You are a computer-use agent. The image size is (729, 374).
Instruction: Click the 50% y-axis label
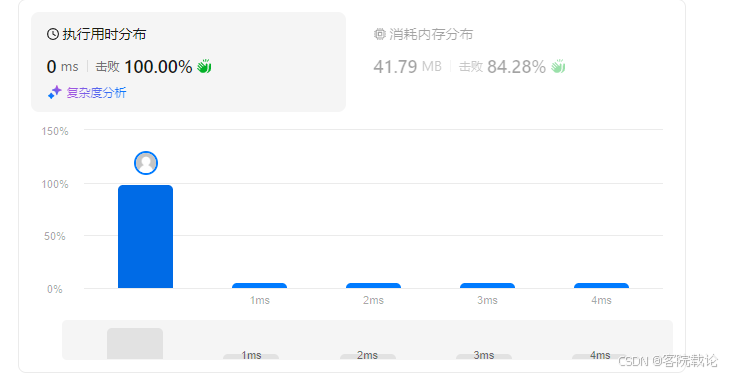(x=55, y=237)
